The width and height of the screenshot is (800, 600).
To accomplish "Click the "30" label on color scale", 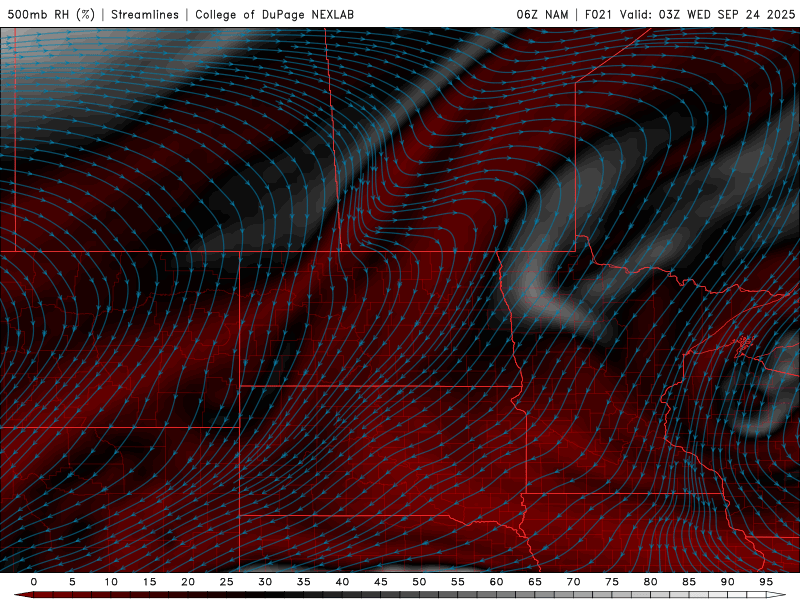I will pyautogui.click(x=265, y=582).
